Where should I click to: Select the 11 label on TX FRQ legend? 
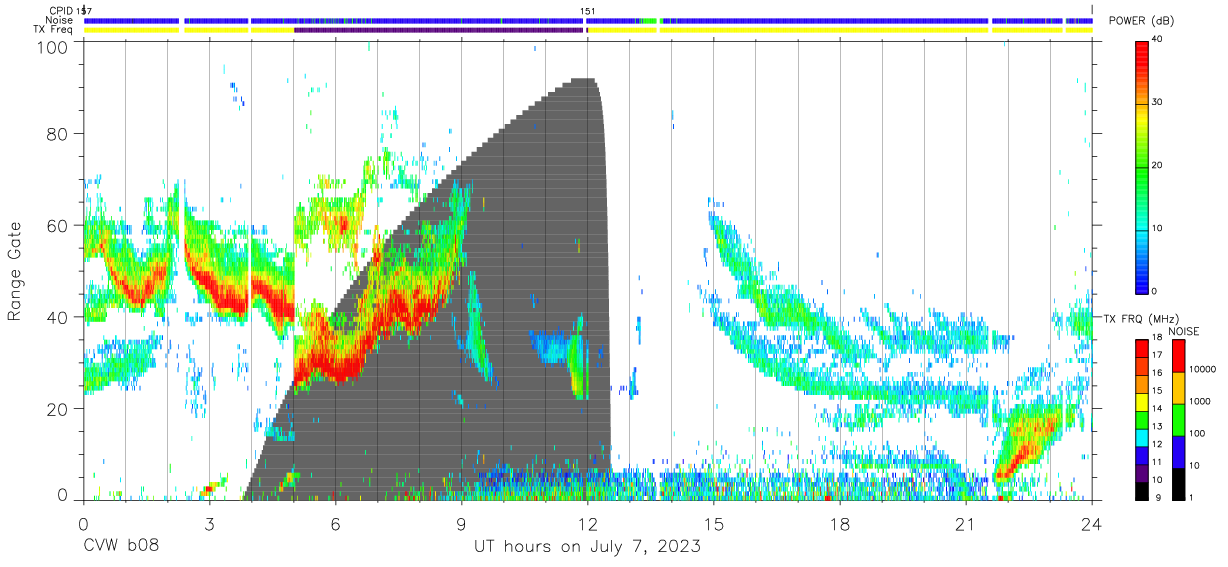click(1155, 462)
